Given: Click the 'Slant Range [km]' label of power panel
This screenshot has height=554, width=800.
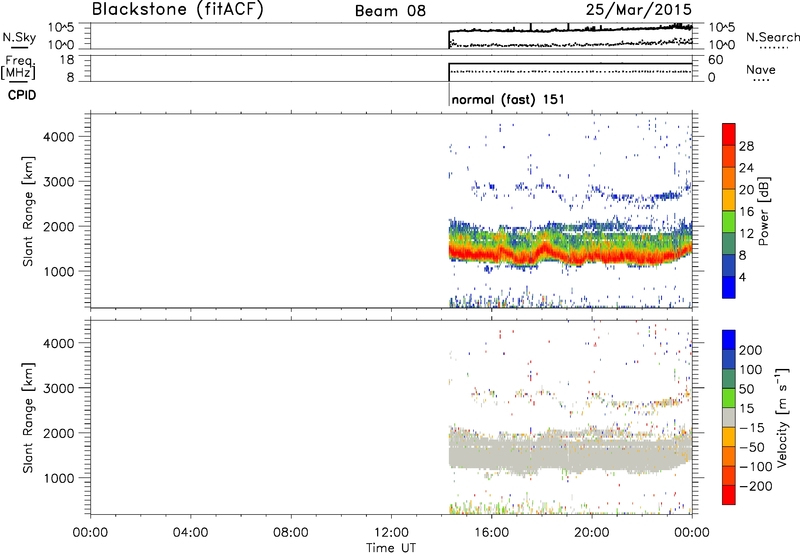Looking at the screenshot, I should (28, 211).
